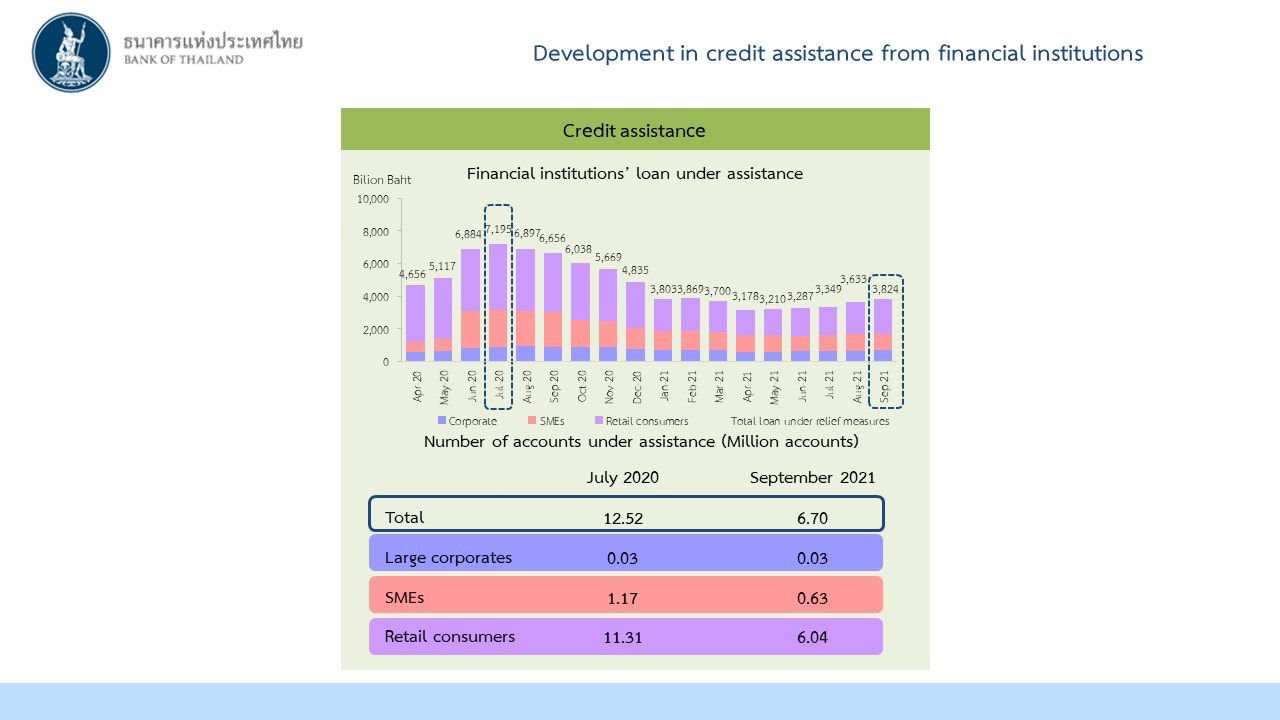Image resolution: width=1280 pixels, height=720 pixels.
Task: Click the '4,656' data label above Apr 20
Action: (x=413, y=275)
